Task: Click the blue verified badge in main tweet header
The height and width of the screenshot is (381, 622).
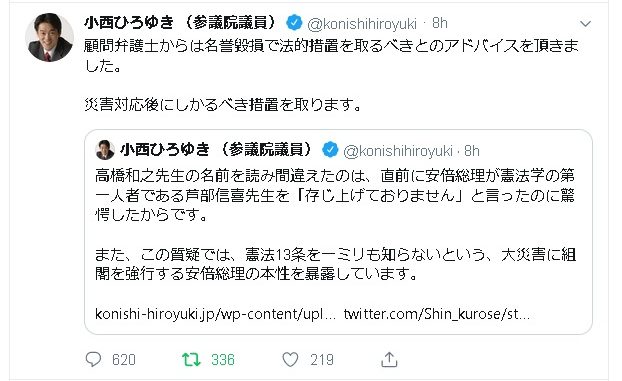Action: click(294, 23)
